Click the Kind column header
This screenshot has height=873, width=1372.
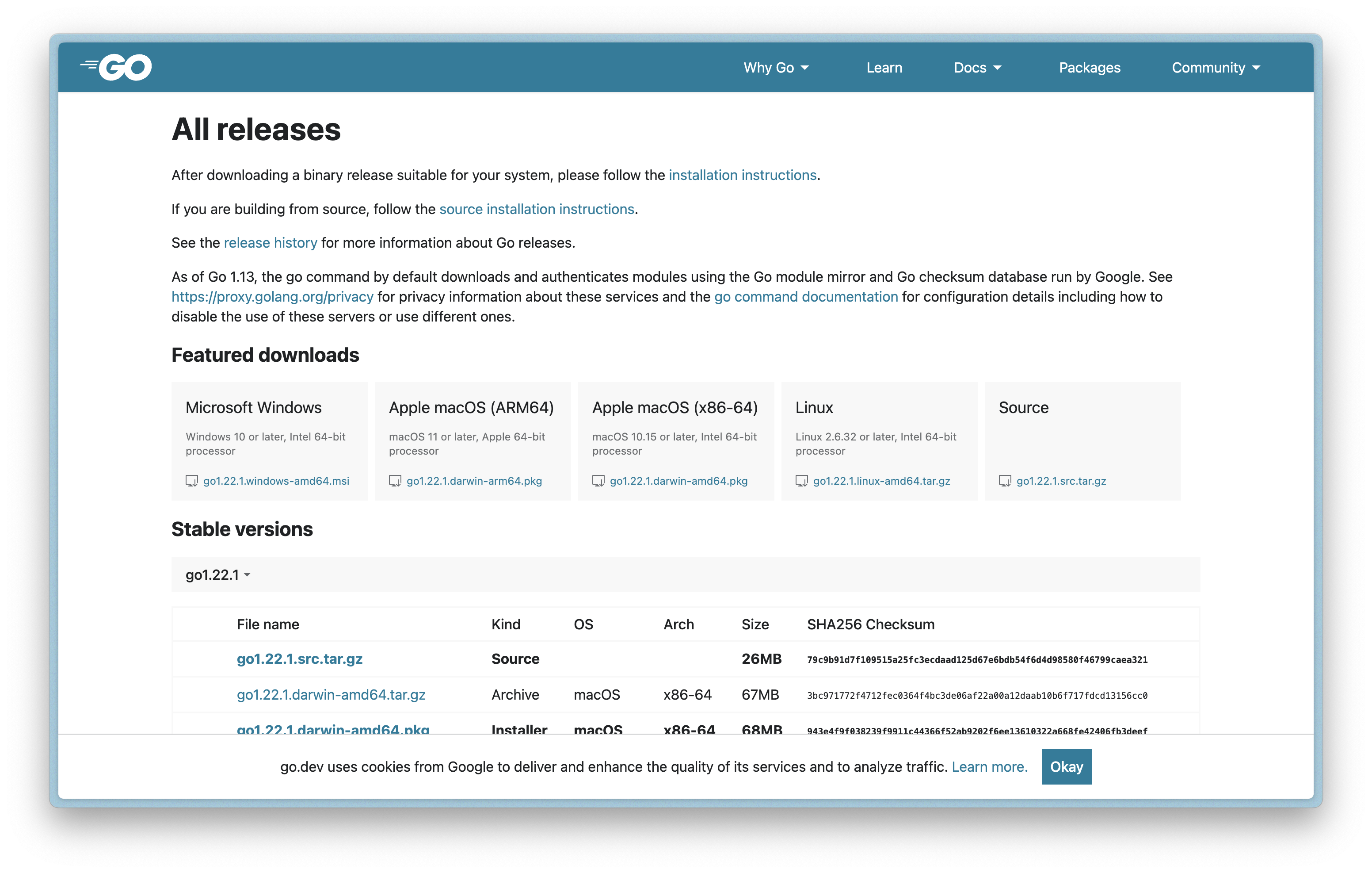[x=505, y=624]
